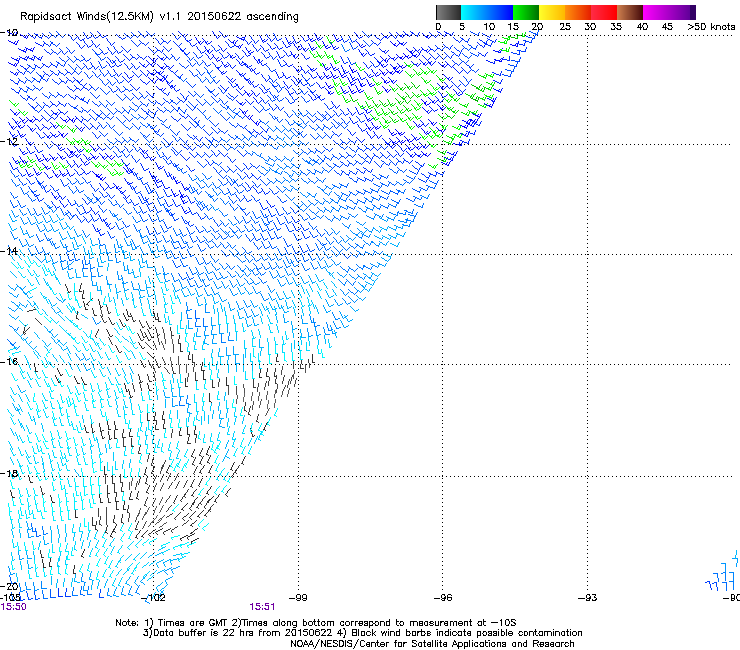The image size is (740, 650).
Task: Click the gray 0-5 knots color bar segment
Action: tap(448, 12)
